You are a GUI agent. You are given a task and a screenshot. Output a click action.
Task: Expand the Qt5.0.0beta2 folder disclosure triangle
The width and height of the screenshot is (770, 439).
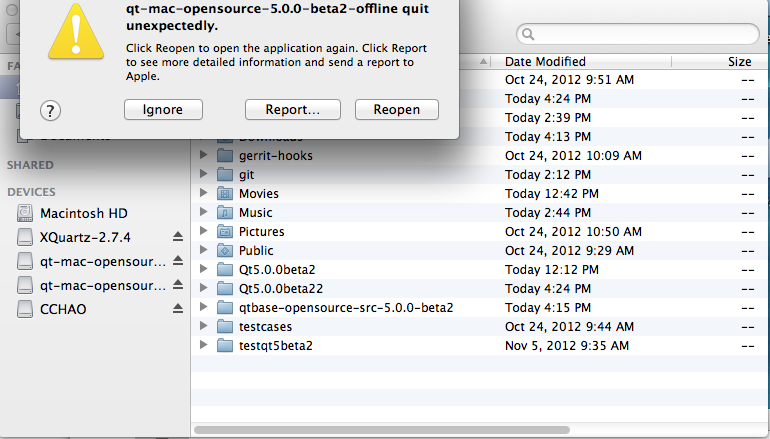click(204, 270)
